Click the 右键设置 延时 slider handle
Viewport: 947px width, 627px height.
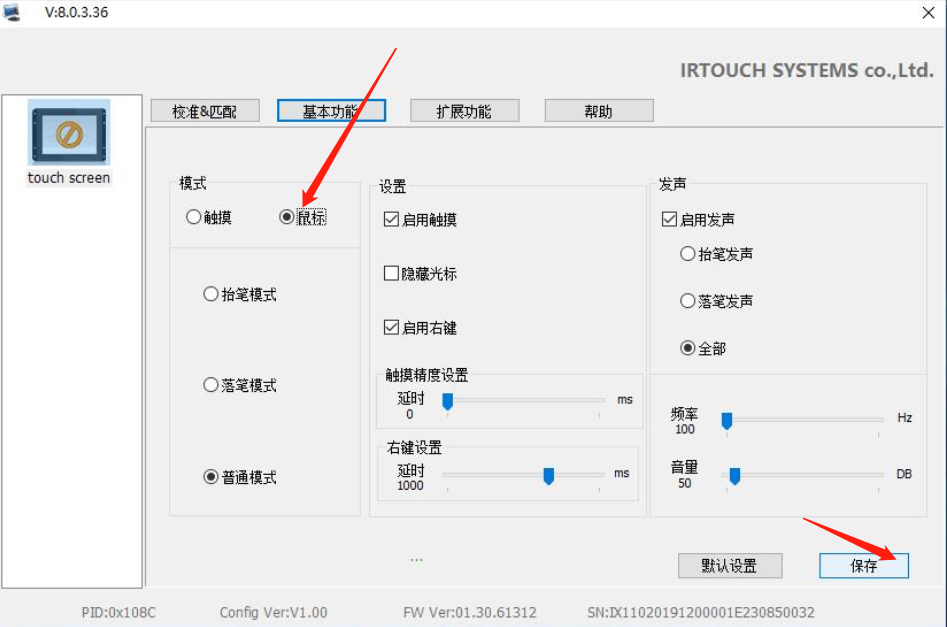click(548, 476)
